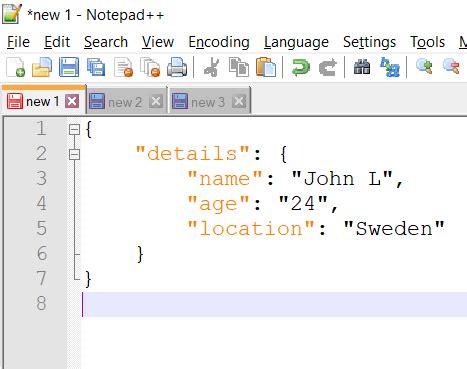Click the closing brace on line 6
This screenshot has width=467, height=369.
tap(140, 254)
